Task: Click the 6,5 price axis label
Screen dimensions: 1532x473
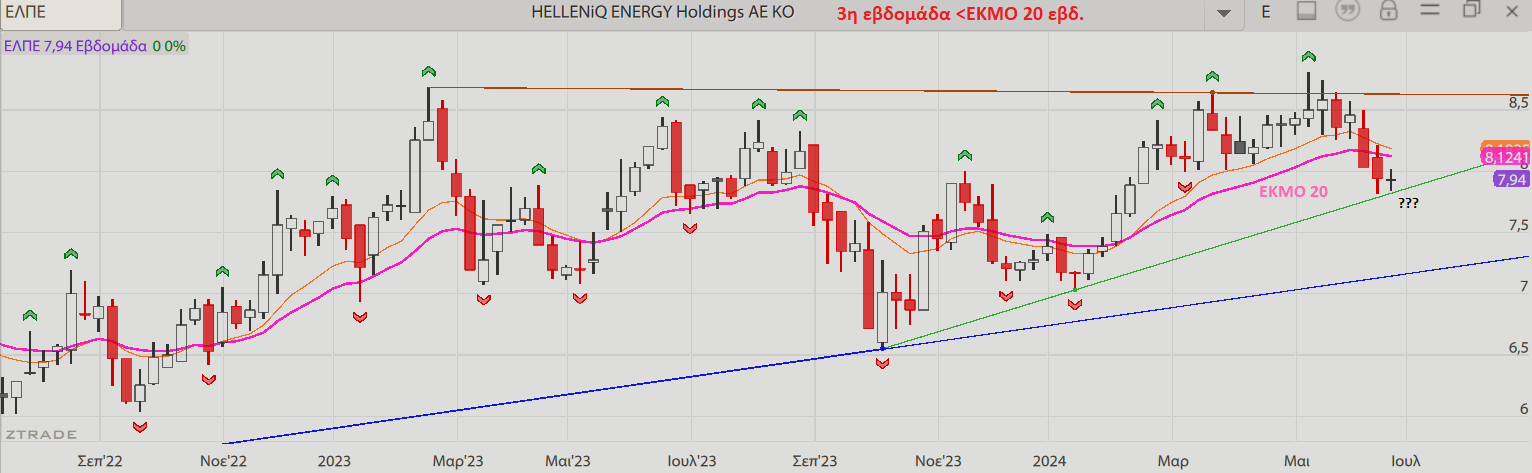Action: click(1519, 349)
